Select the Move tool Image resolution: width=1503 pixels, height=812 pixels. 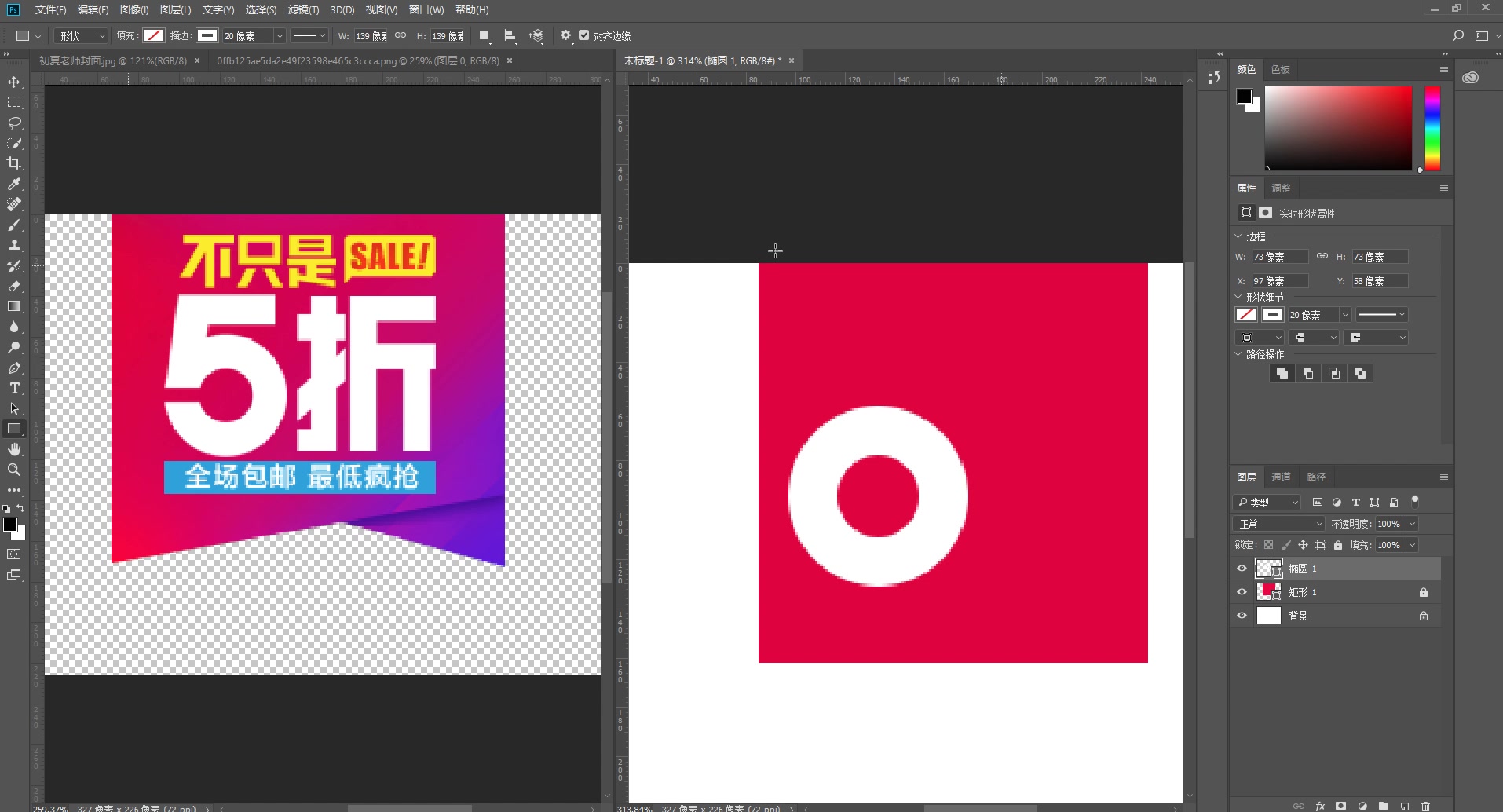coord(14,82)
